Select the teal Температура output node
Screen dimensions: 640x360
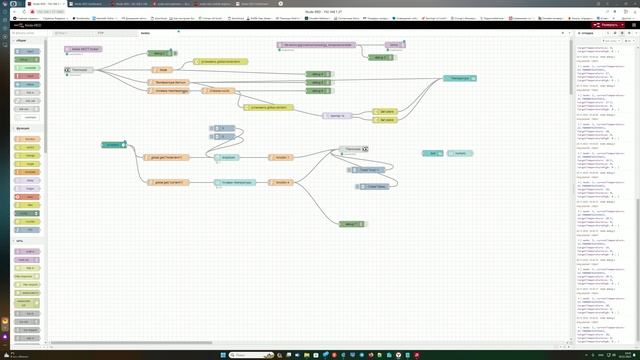pos(460,78)
